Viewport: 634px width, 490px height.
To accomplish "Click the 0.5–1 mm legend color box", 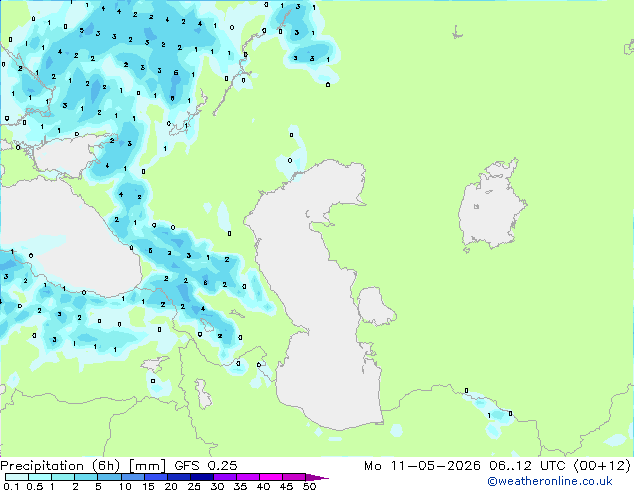I will [40, 477].
